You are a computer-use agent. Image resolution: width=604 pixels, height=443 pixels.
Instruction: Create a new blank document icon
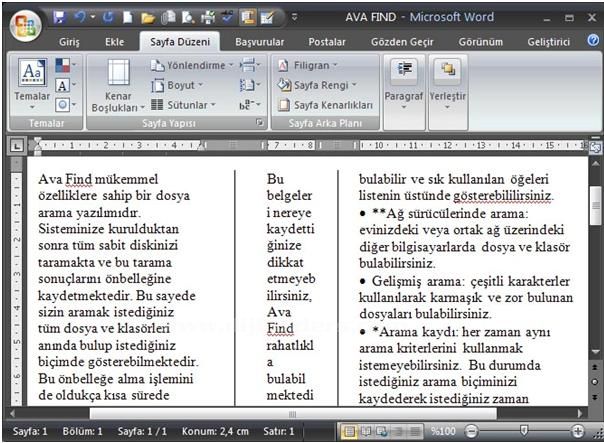(128, 17)
